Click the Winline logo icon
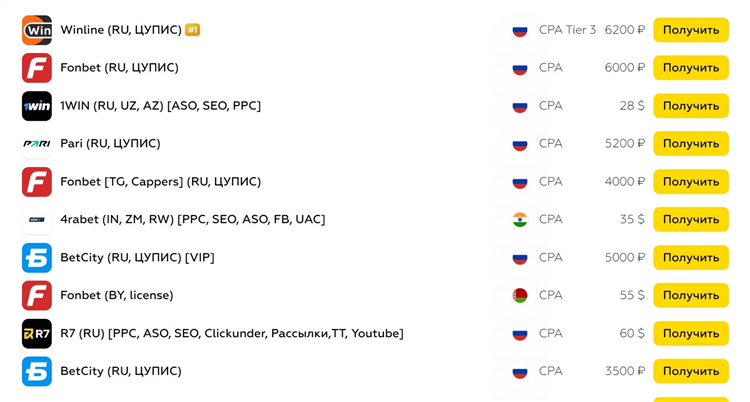The height and width of the screenshot is (402, 750). pyautogui.click(x=37, y=30)
